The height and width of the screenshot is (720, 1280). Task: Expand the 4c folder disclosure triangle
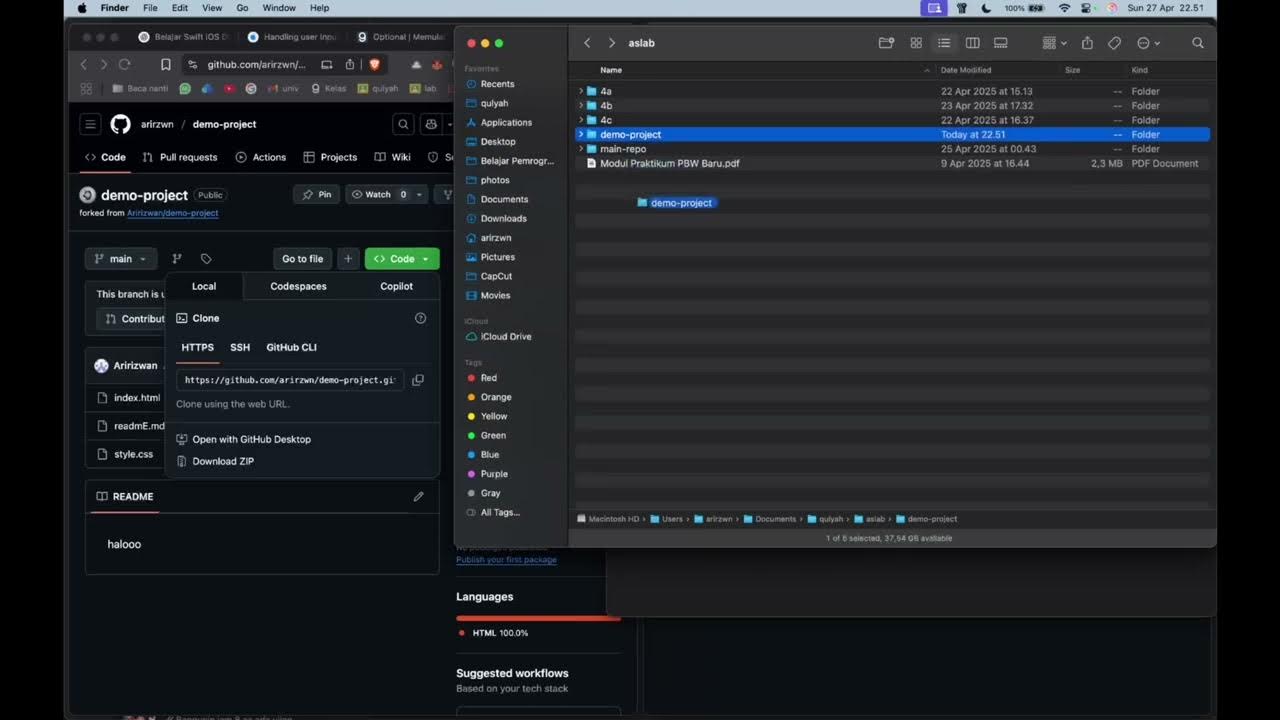click(x=581, y=120)
